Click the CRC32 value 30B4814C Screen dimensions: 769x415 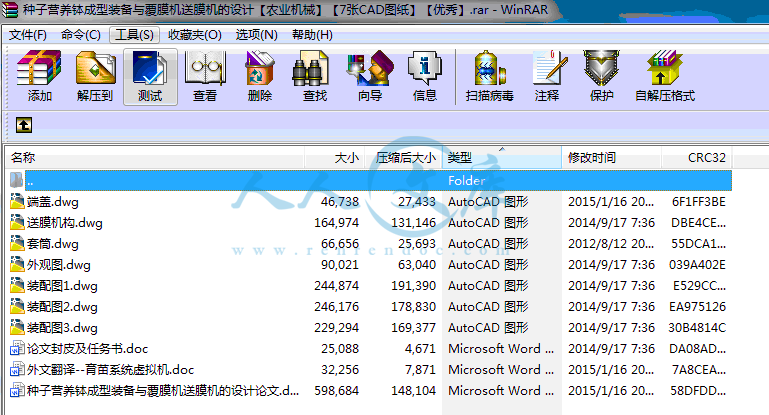697,328
